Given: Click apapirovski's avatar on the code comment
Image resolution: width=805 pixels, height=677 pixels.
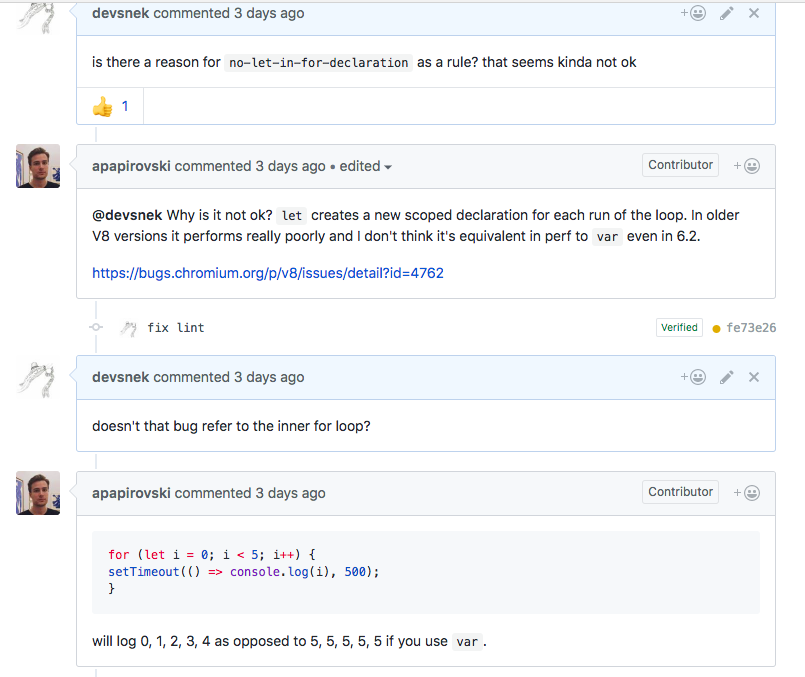Looking at the screenshot, I should 38,493.
